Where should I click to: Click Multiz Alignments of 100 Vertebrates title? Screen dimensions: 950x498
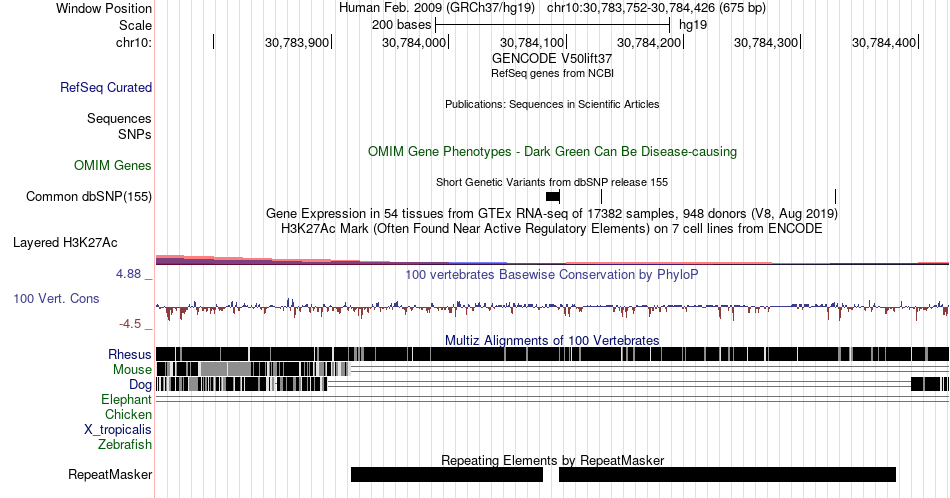(x=552, y=340)
